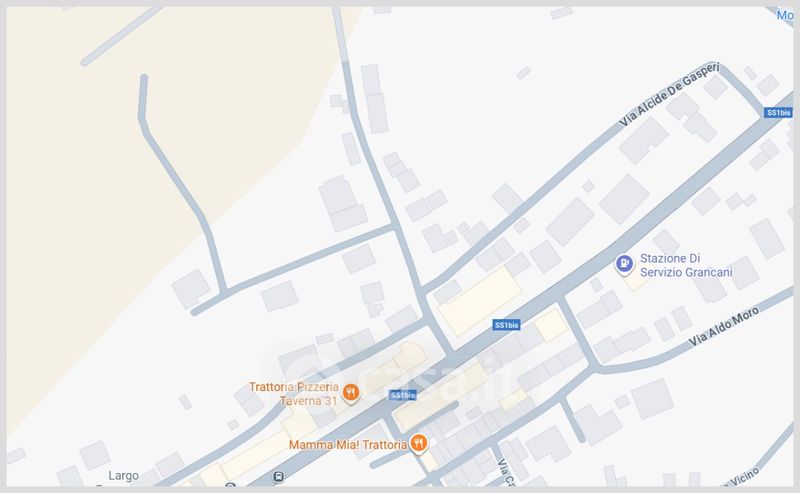Screen dimensions: 800x493
Task: Open the Mamma Mia! Trattoria label
Action: pos(348,445)
